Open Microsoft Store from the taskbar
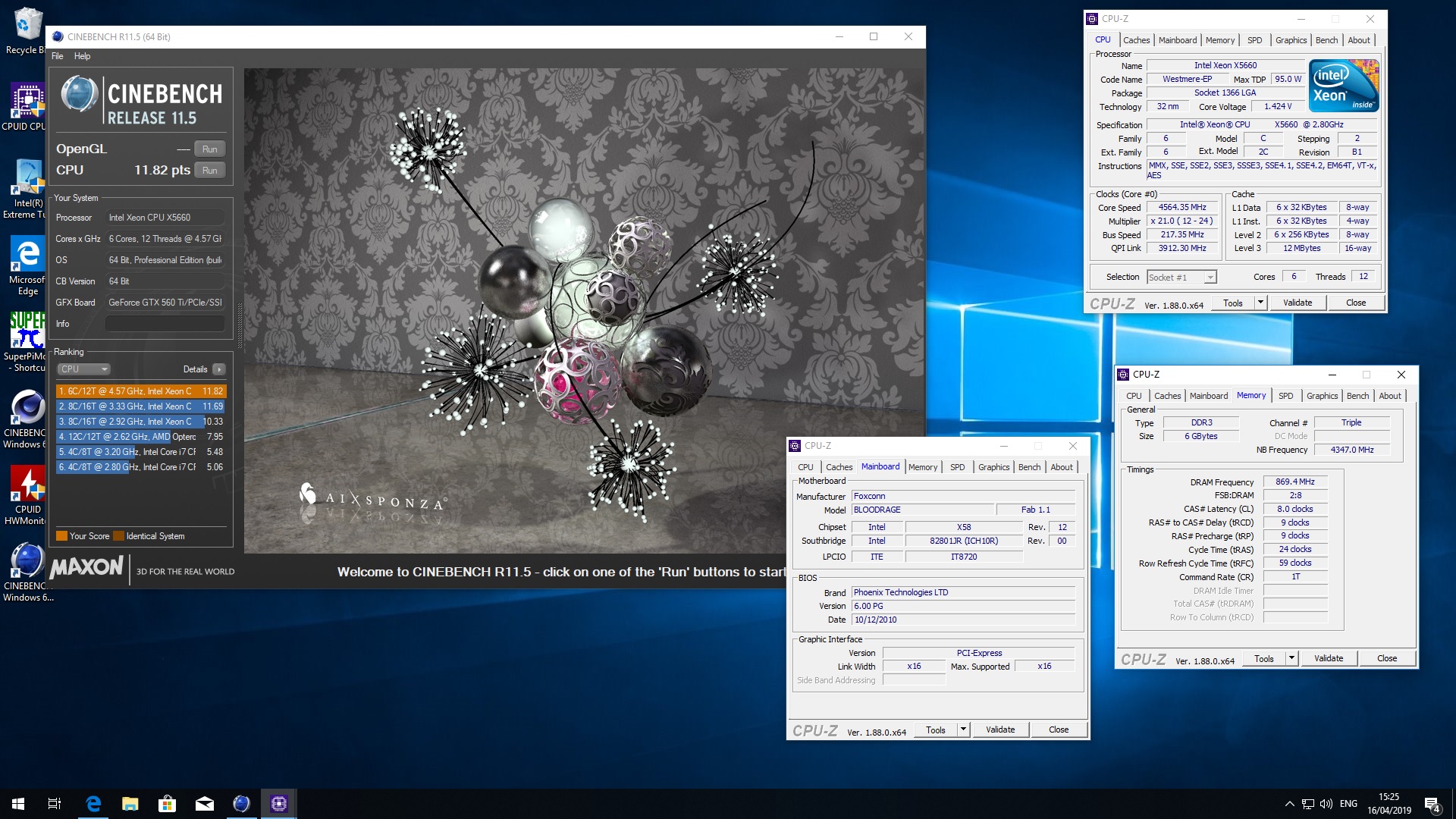Screen dimensions: 1456x819 click(x=168, y=804)
